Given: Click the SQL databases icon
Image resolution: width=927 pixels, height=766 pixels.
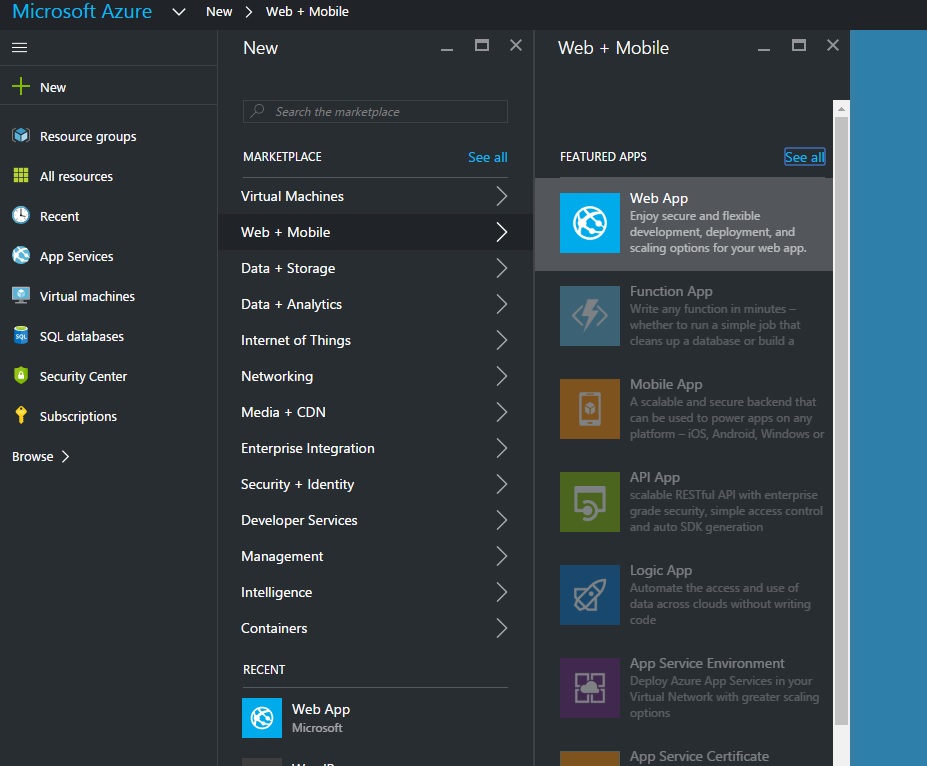Looking at the screenshot, I should pos(21,335).
